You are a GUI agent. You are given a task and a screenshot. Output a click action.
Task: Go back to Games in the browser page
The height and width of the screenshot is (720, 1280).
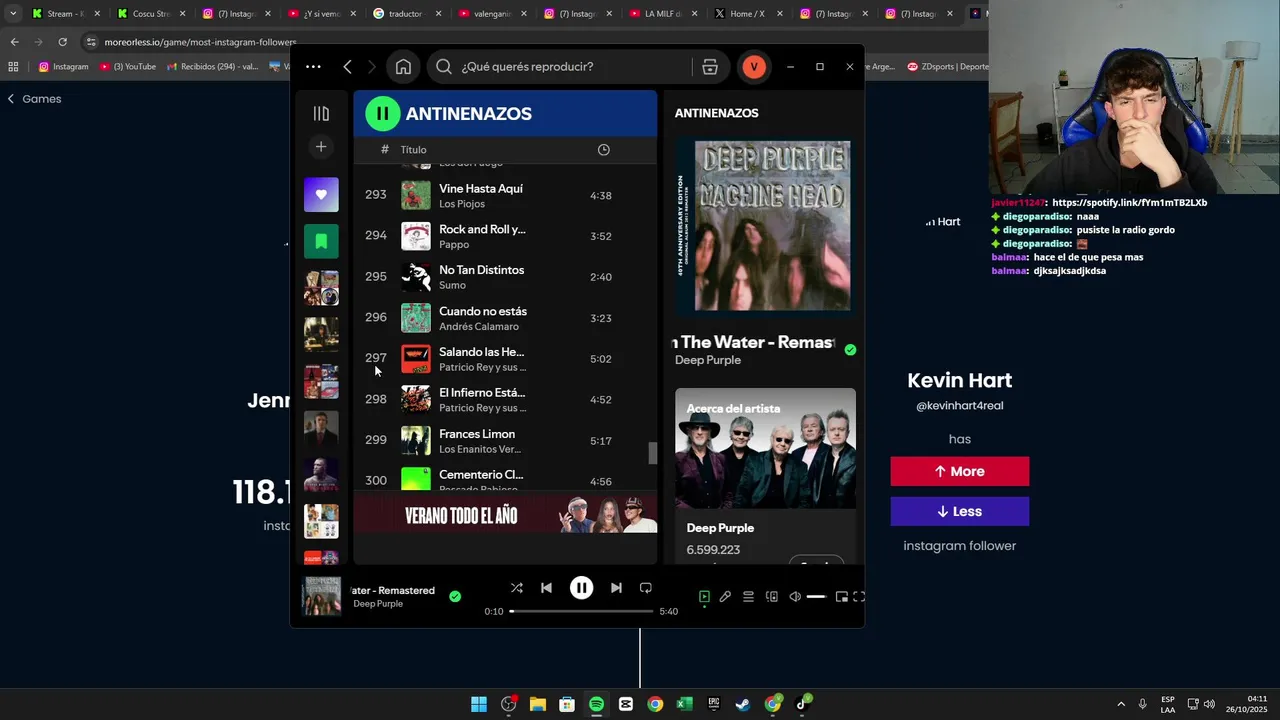(35, 99)
